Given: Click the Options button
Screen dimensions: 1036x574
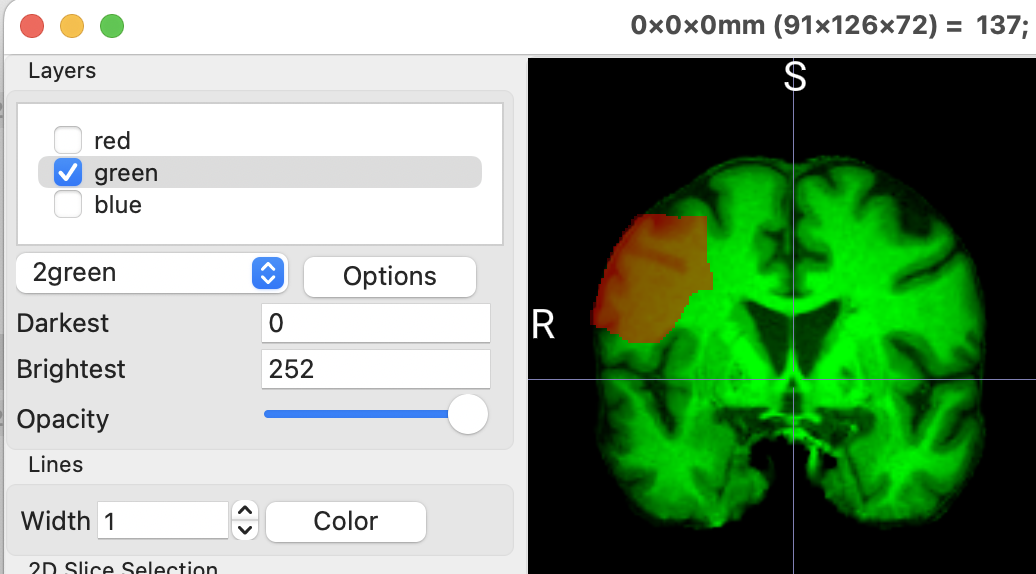Looking at the screenshot, I should pyautogui.click(x=389, y=277).
